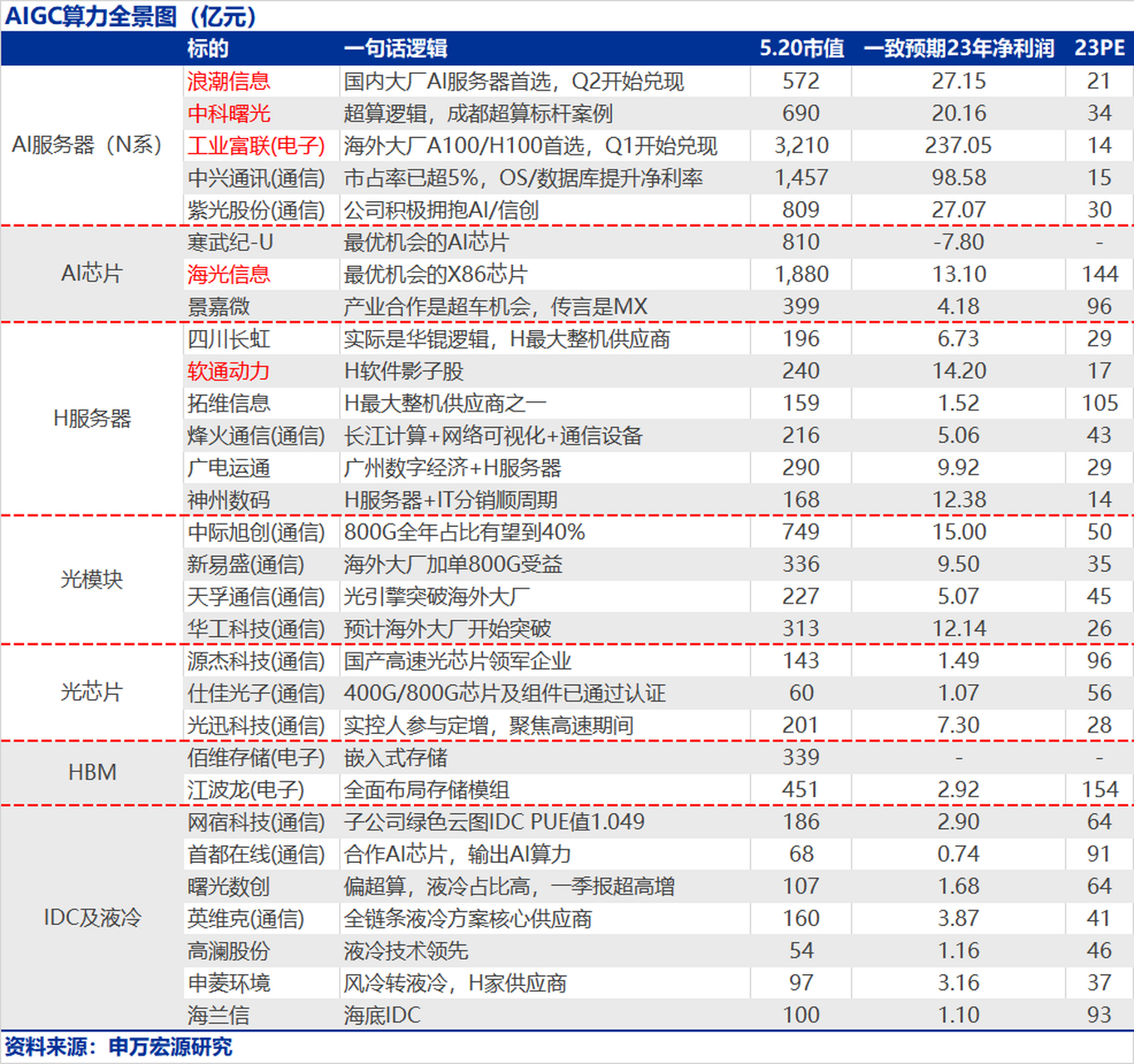Select the 国产高速光芯片领军企业 description
The height and width of the screenshot is (1064, 1134).
[x=458, y=661]
